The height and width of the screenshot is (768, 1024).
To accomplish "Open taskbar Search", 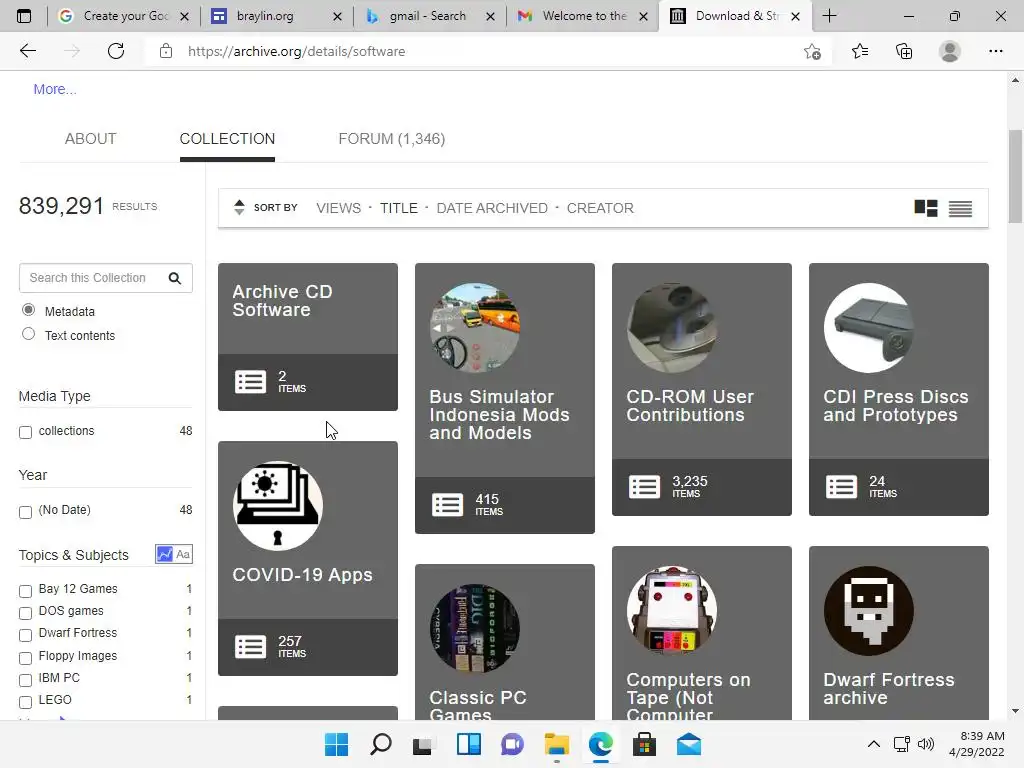I will (380, 744).
